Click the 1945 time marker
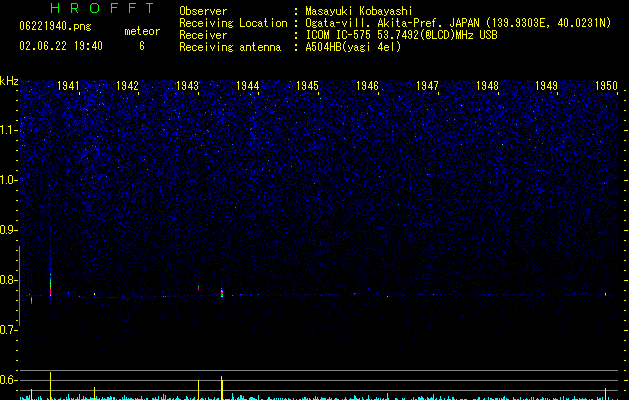Screen dimensions: 629x400 [307, 85]
